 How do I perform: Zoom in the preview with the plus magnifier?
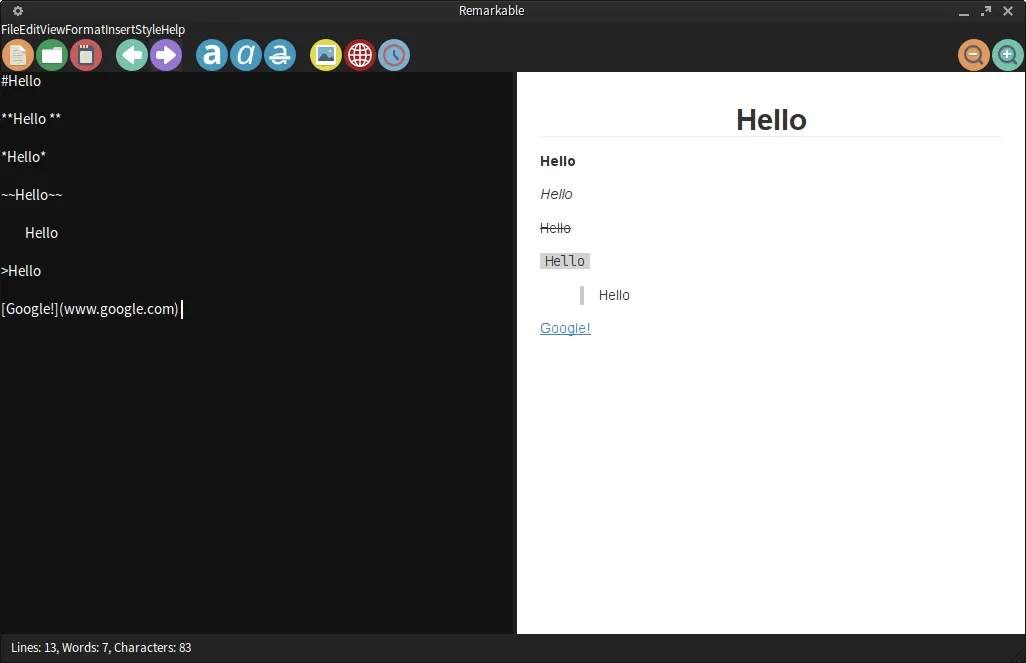tap(1008, 55)
